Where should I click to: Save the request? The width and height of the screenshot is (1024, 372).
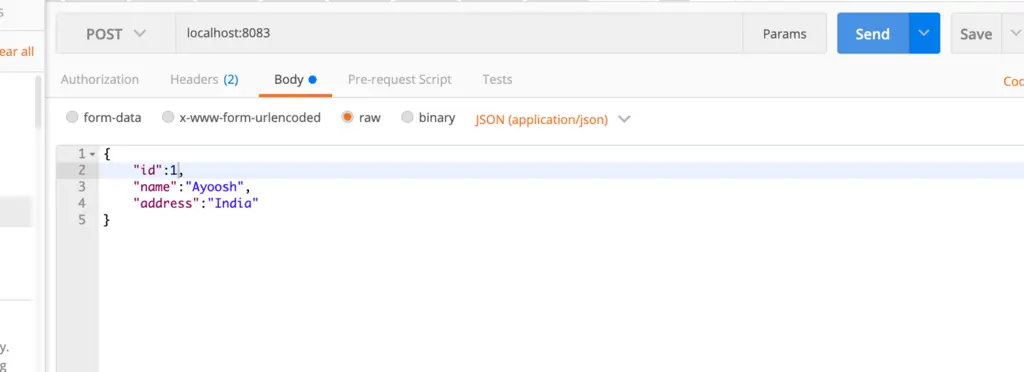point(976,34)
